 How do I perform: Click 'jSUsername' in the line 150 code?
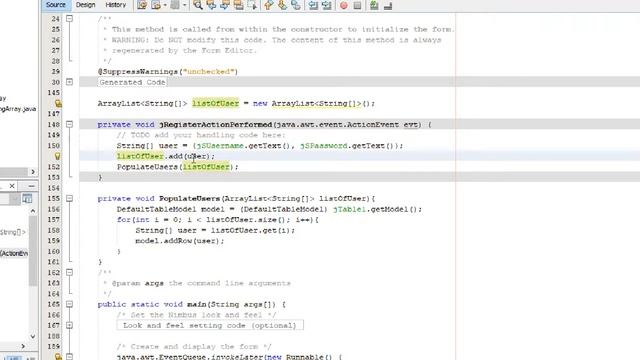click(220, 146)
